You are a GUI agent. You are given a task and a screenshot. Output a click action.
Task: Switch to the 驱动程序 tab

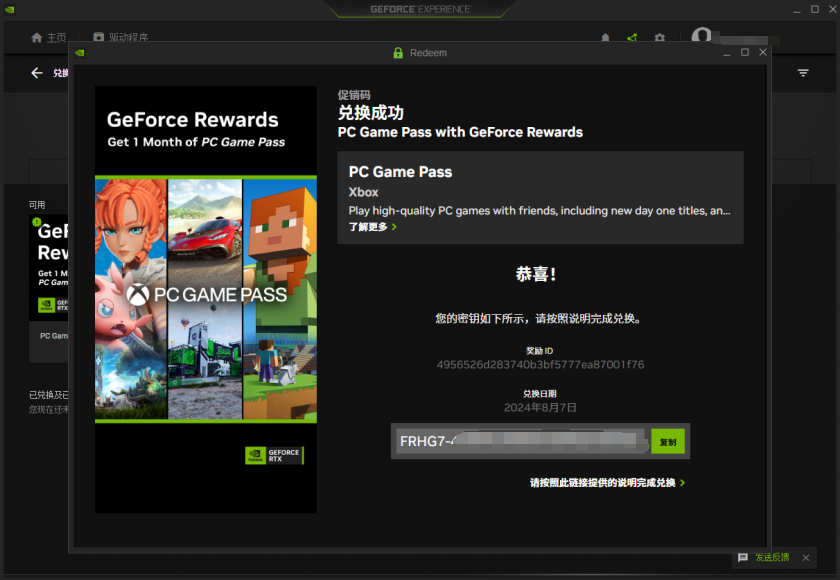point(121,37)
